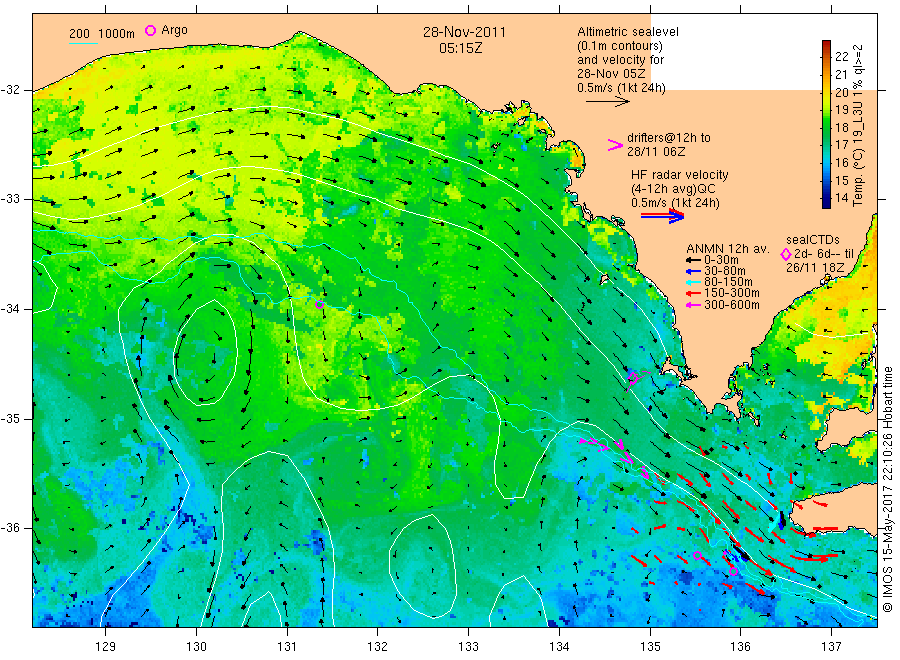Click the magenta 300-600m ANMN arrow

pos(693,305)
